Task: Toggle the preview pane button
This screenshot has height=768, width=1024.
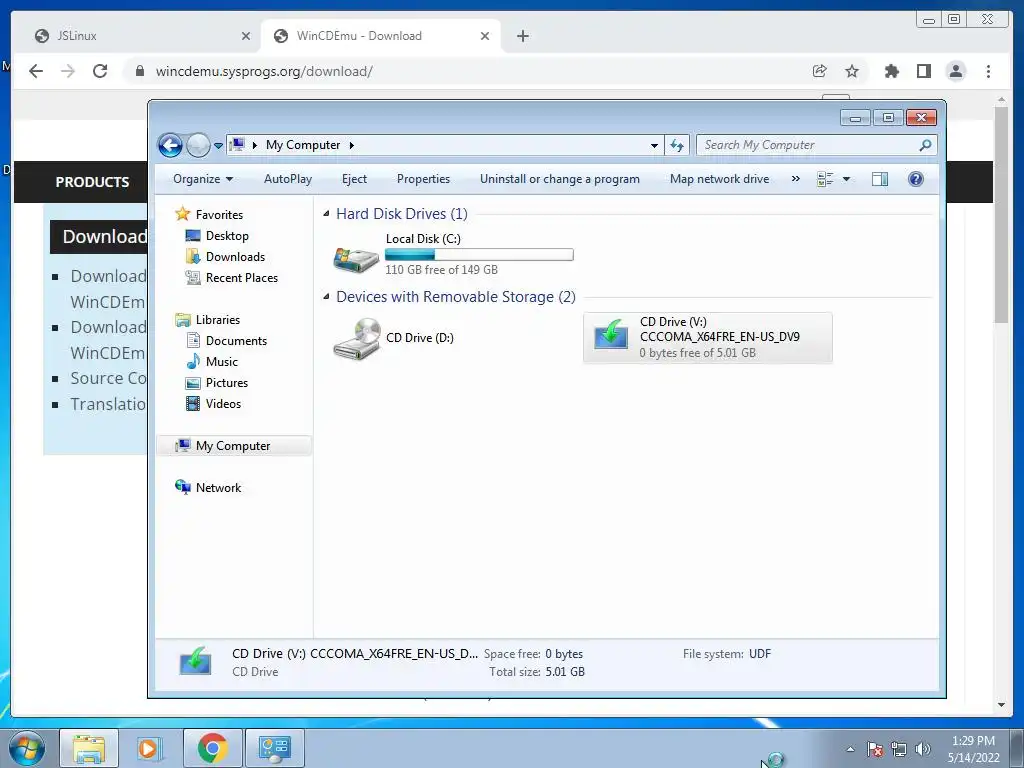Action: coord(880,179)
